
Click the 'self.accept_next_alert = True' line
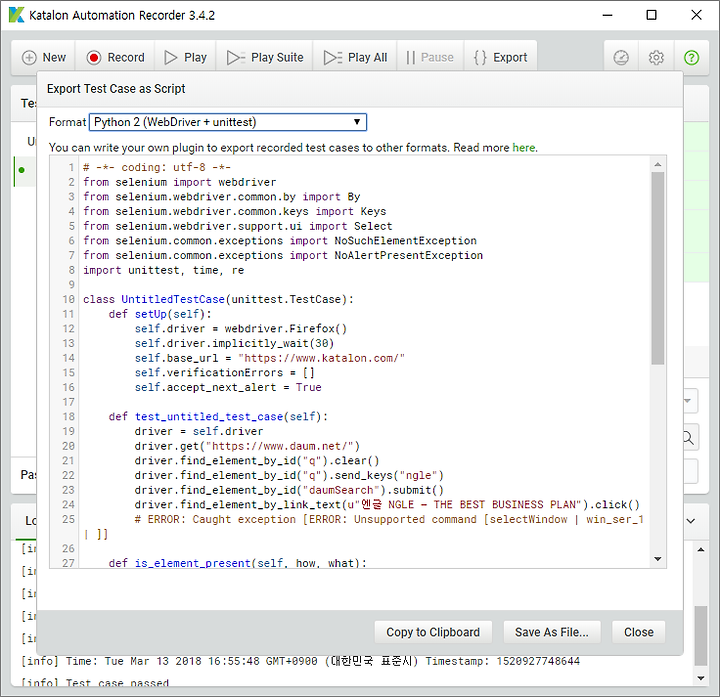228,388
